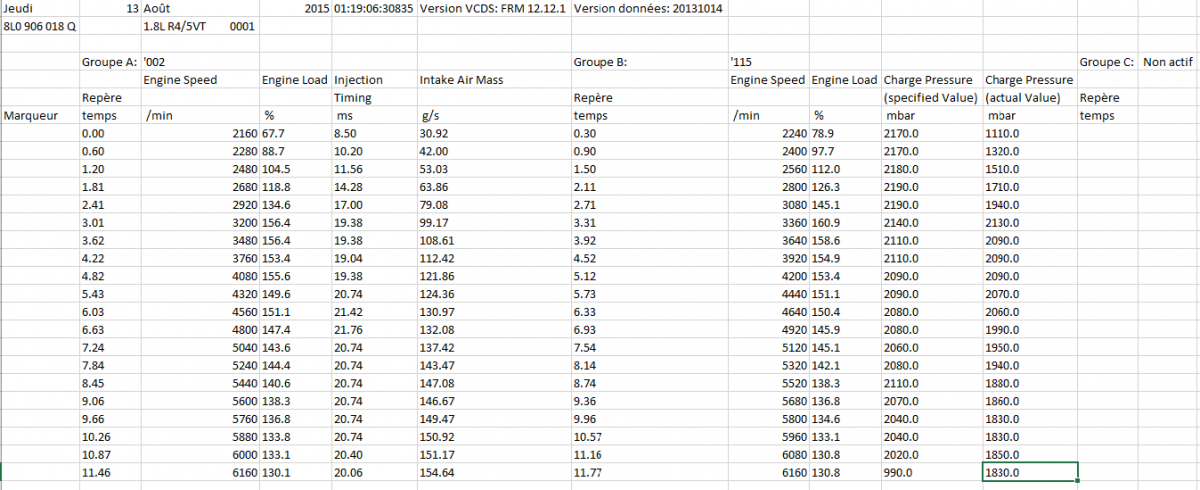Select the cell containing 8L0 906 018 Q
Screen dimensions: 1200x490
[40, 27]
